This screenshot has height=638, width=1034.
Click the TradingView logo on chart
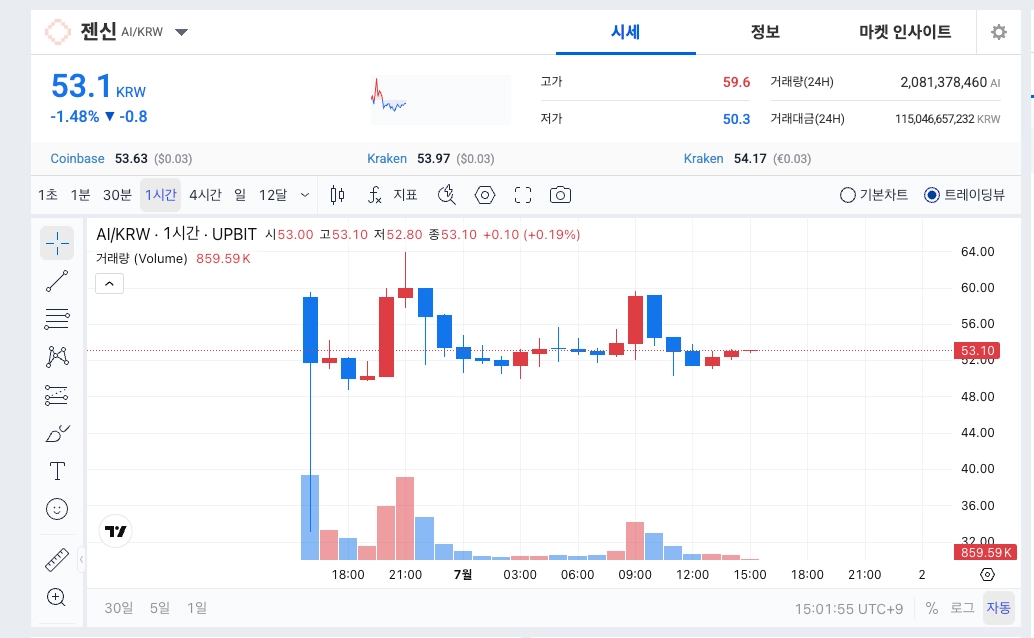(115, 531)
